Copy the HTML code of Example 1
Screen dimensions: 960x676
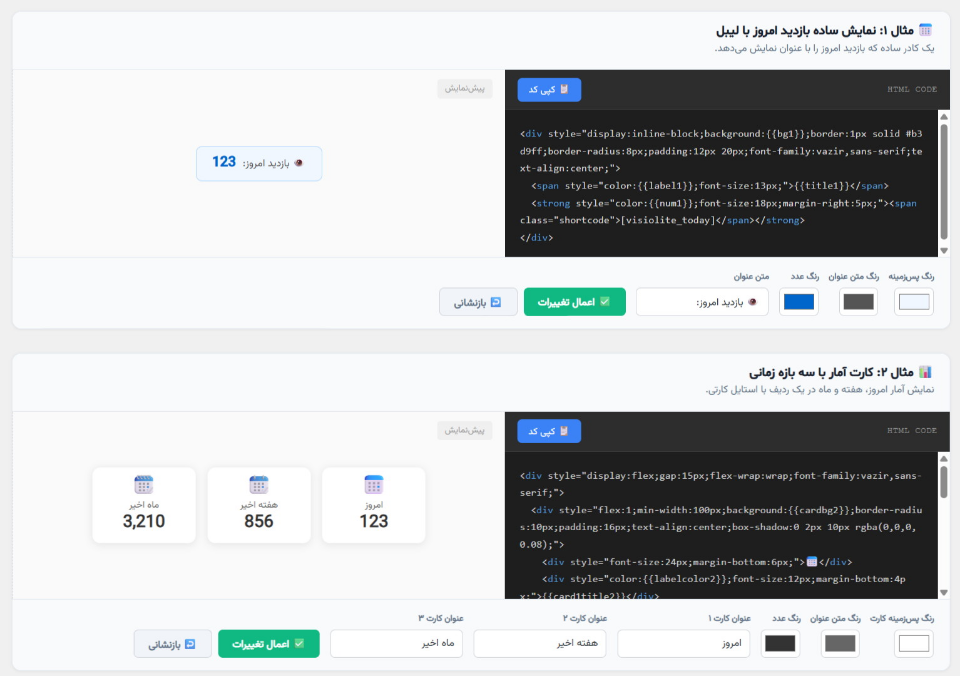click(x=549, y=89)
